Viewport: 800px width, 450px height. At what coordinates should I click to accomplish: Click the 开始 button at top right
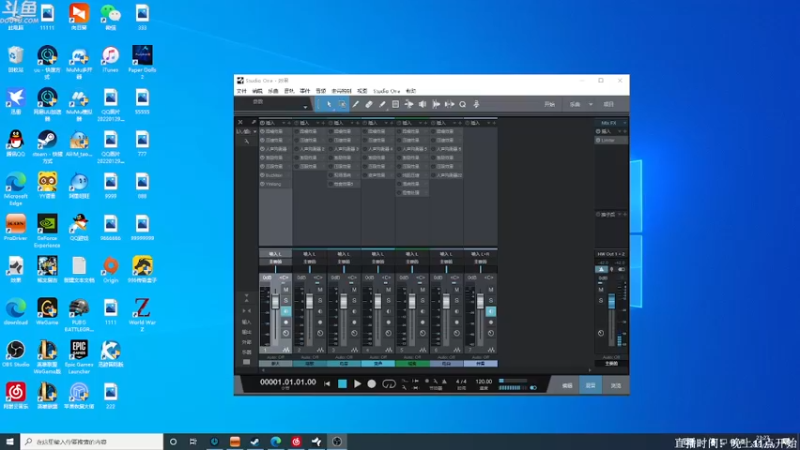click(549, 104)
